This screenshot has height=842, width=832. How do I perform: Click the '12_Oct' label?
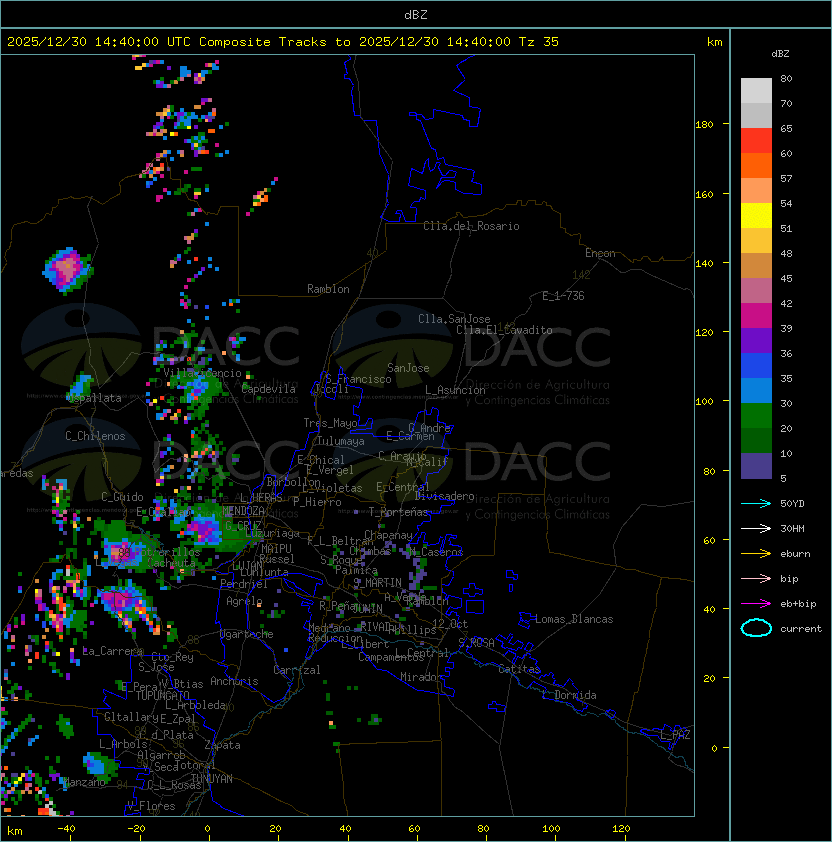click(450, 624)
